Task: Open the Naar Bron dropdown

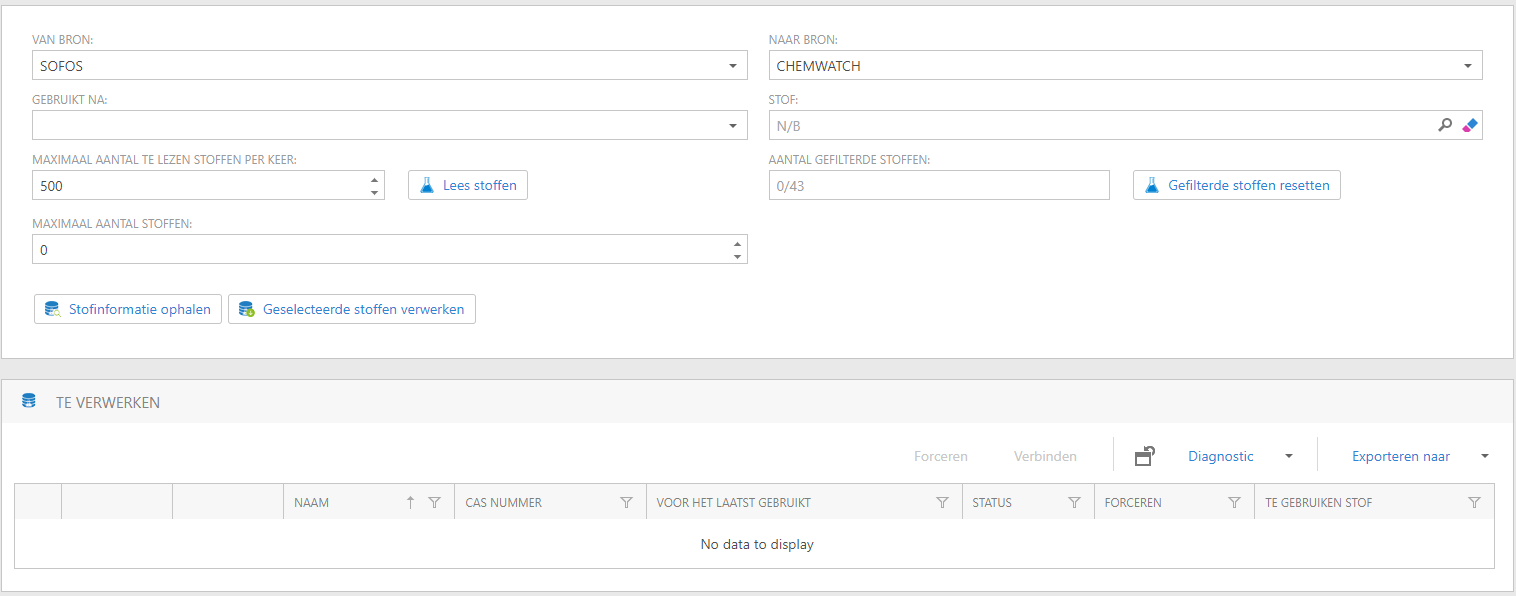Action: [1467, 66]
